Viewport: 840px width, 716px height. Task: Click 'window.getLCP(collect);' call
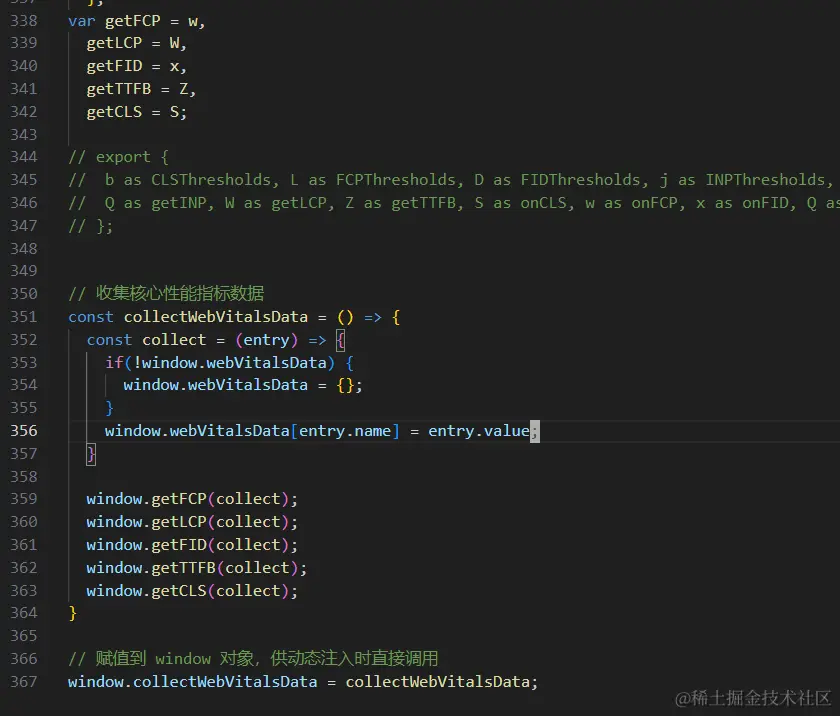pos(192,522)
